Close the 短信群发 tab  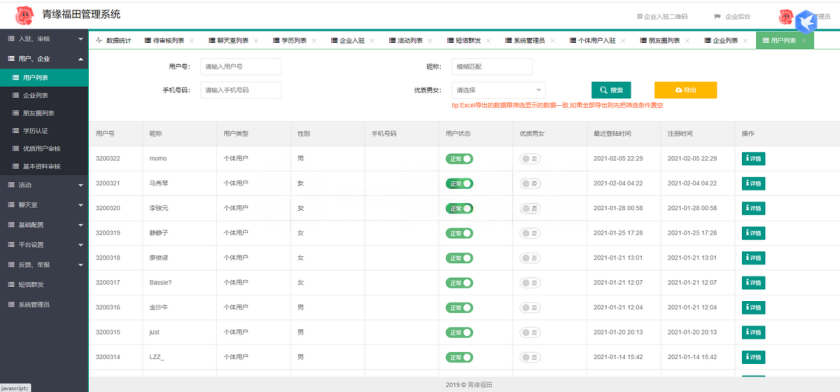click(488, 41)
